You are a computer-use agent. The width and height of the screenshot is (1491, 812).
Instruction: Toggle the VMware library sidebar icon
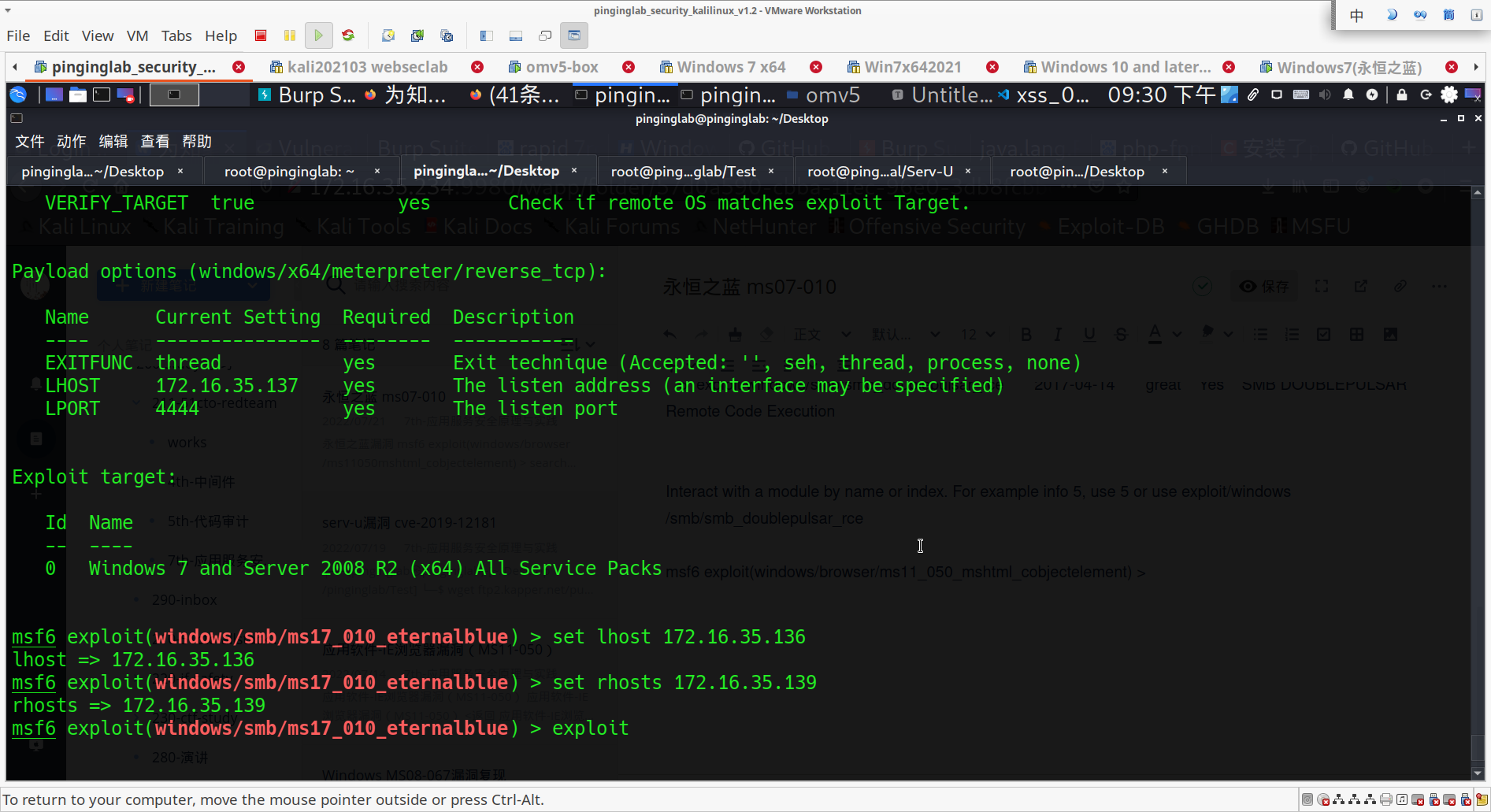tap(486, 35)
